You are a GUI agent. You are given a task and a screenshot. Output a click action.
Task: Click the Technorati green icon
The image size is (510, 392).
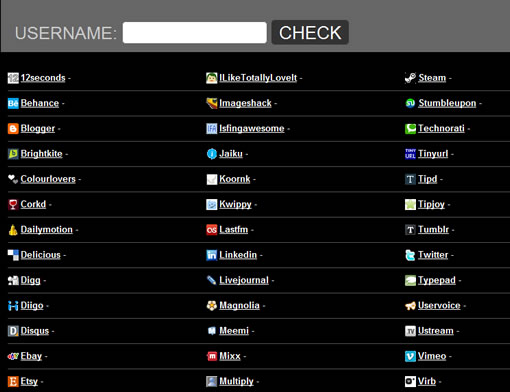pyautogui.click(x=410, y=129)
